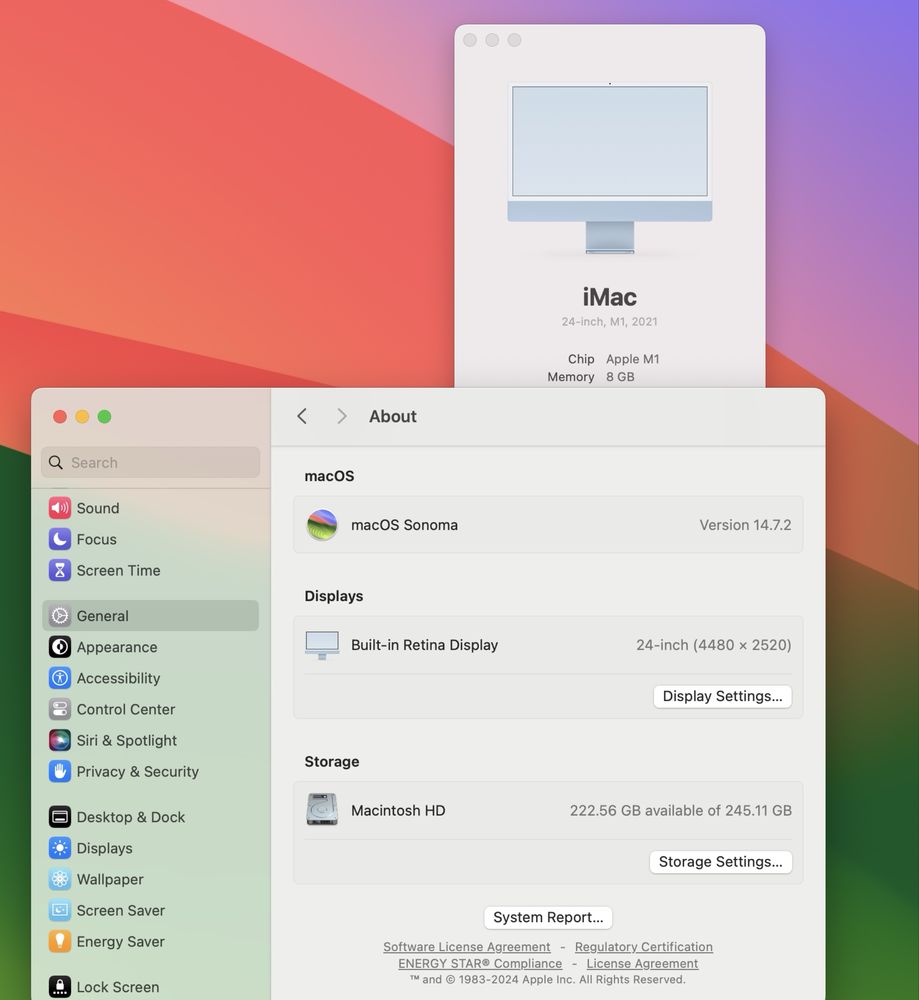Choose Privacy & Security label
The height and width of the screenshot is (1000, 919).
pyautogui.click(x=138, y=772)
